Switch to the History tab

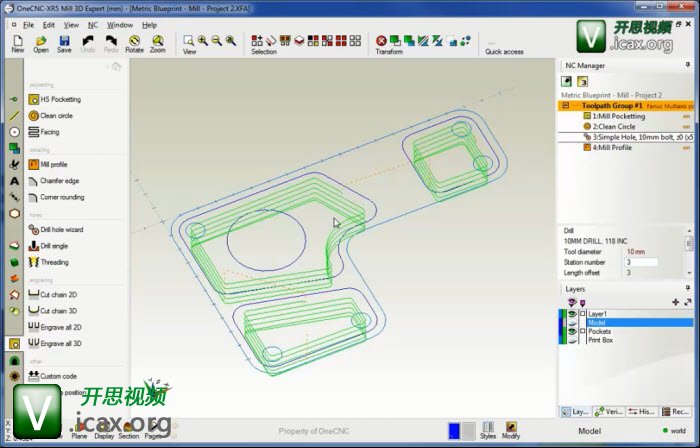(x=642, y=411)
